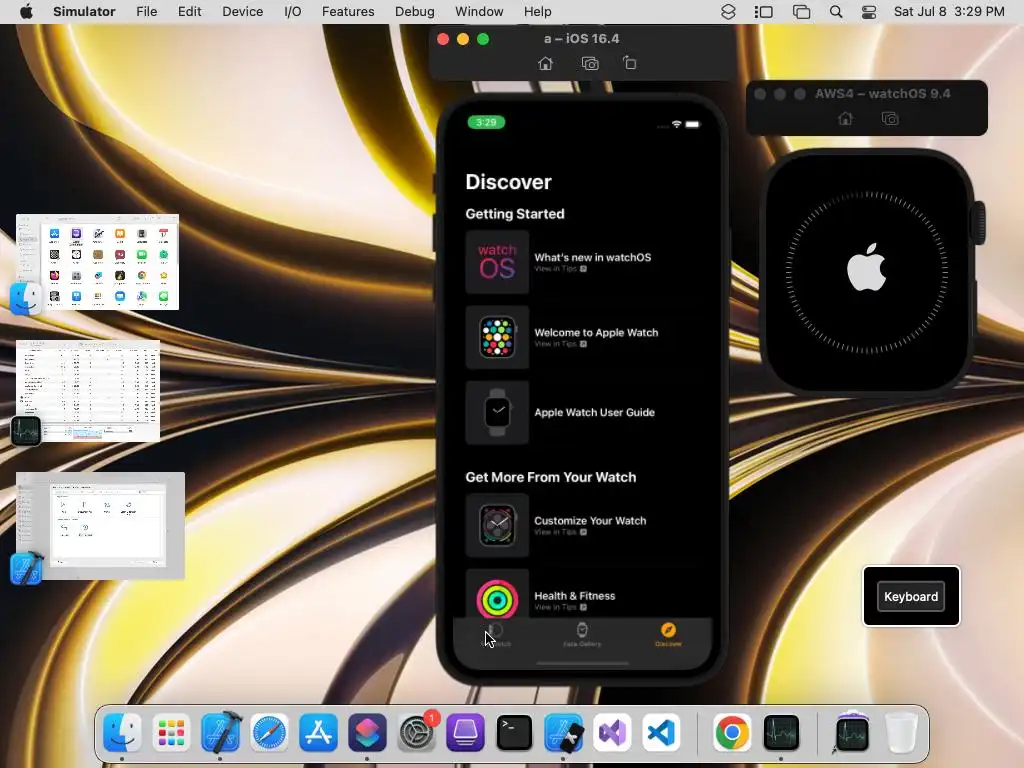Select Activity Monitor window in Stage Manager
This screenshot has height=768, width=1024.
[x=88, y=391]
